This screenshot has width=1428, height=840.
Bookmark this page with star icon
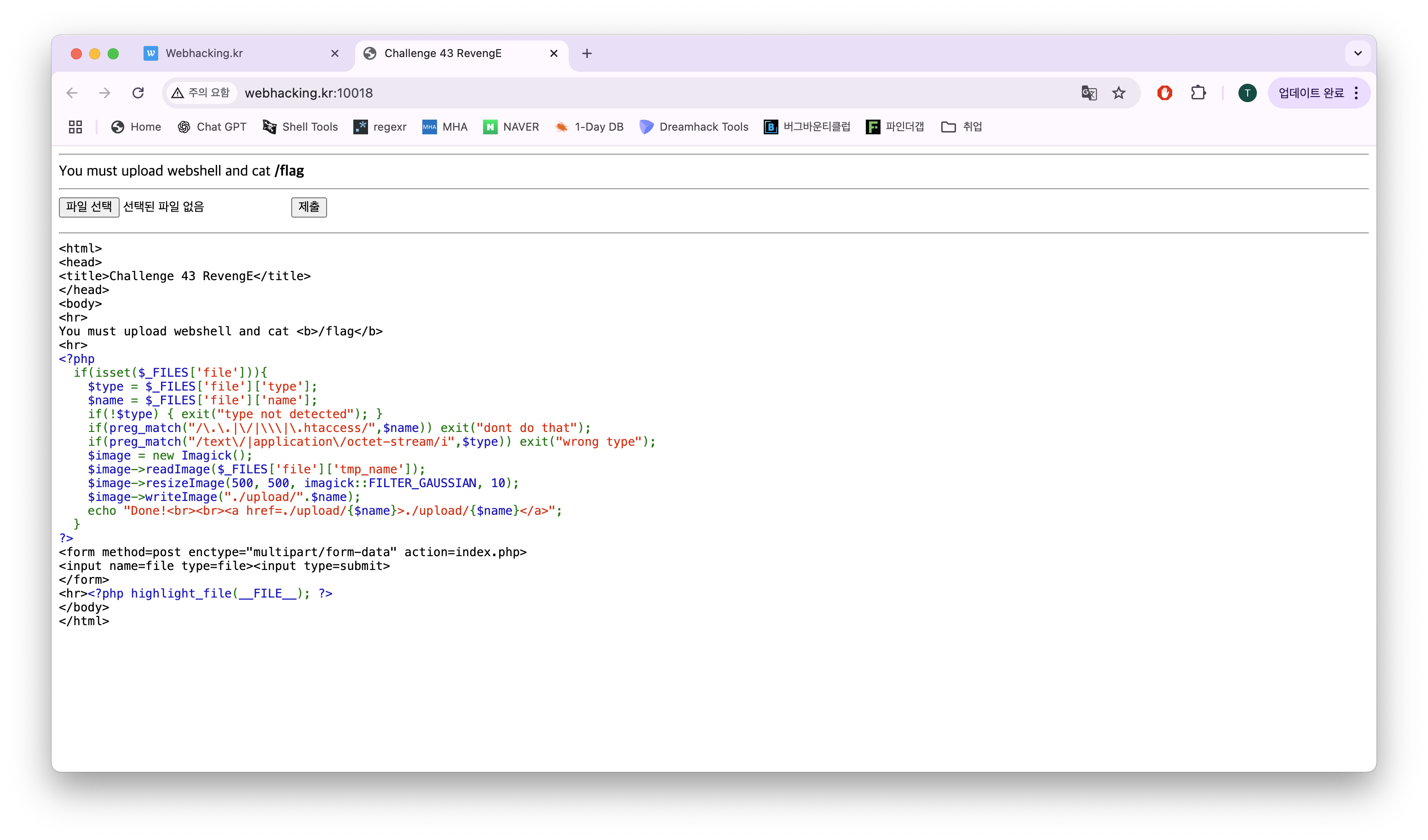tap(1118, 93)
